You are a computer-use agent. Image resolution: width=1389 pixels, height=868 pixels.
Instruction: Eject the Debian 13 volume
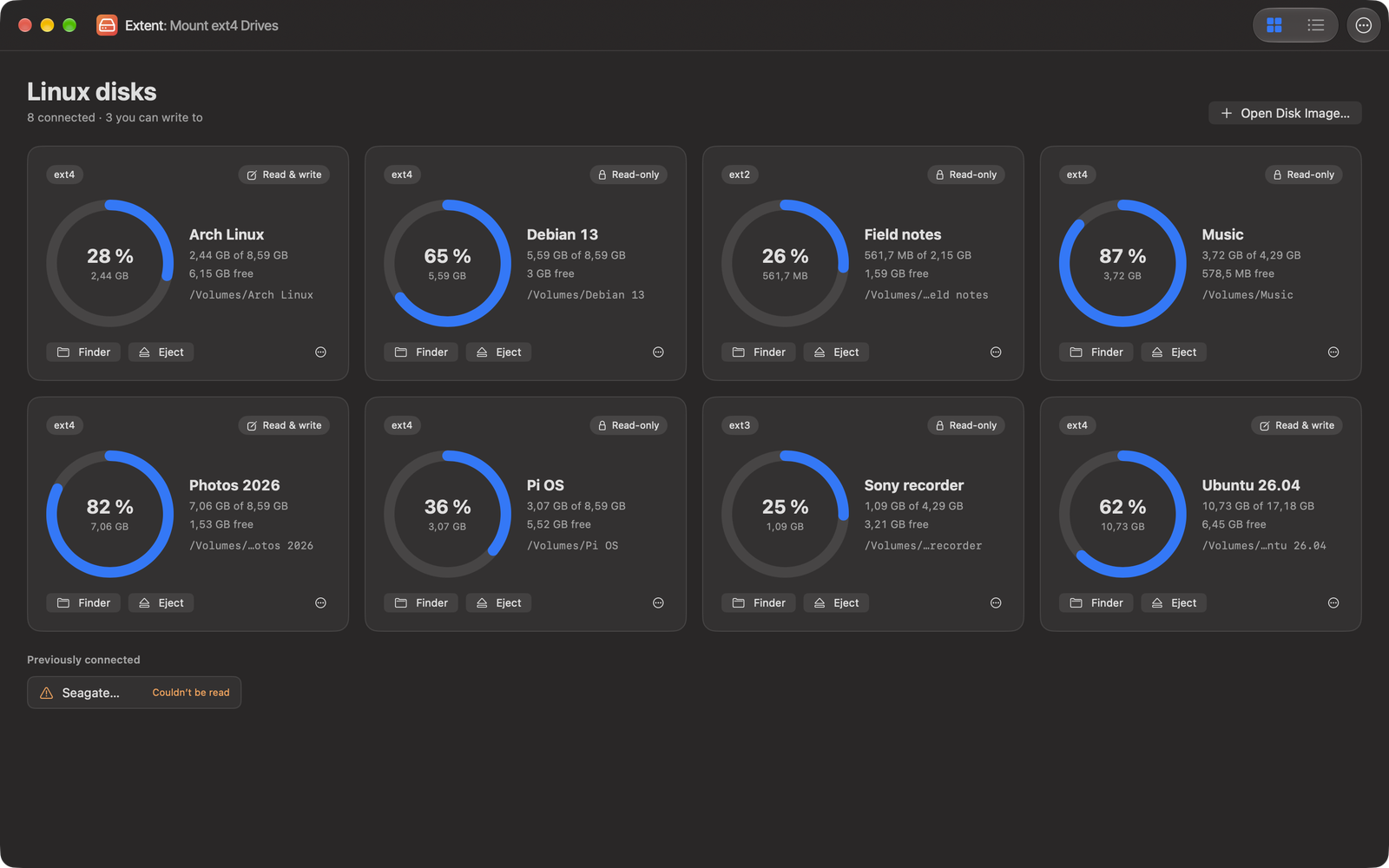coord(498,352)
